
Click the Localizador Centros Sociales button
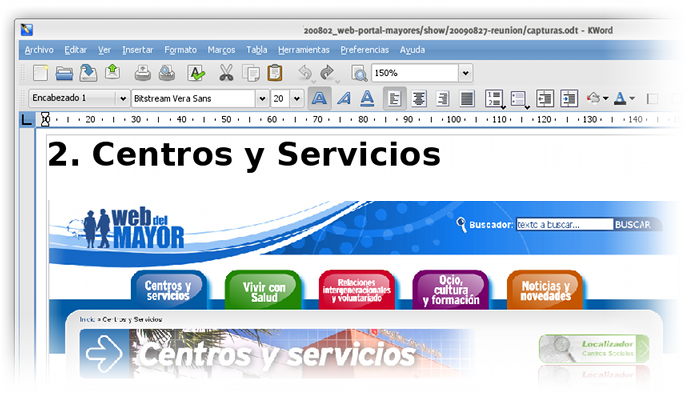point(594,348)
